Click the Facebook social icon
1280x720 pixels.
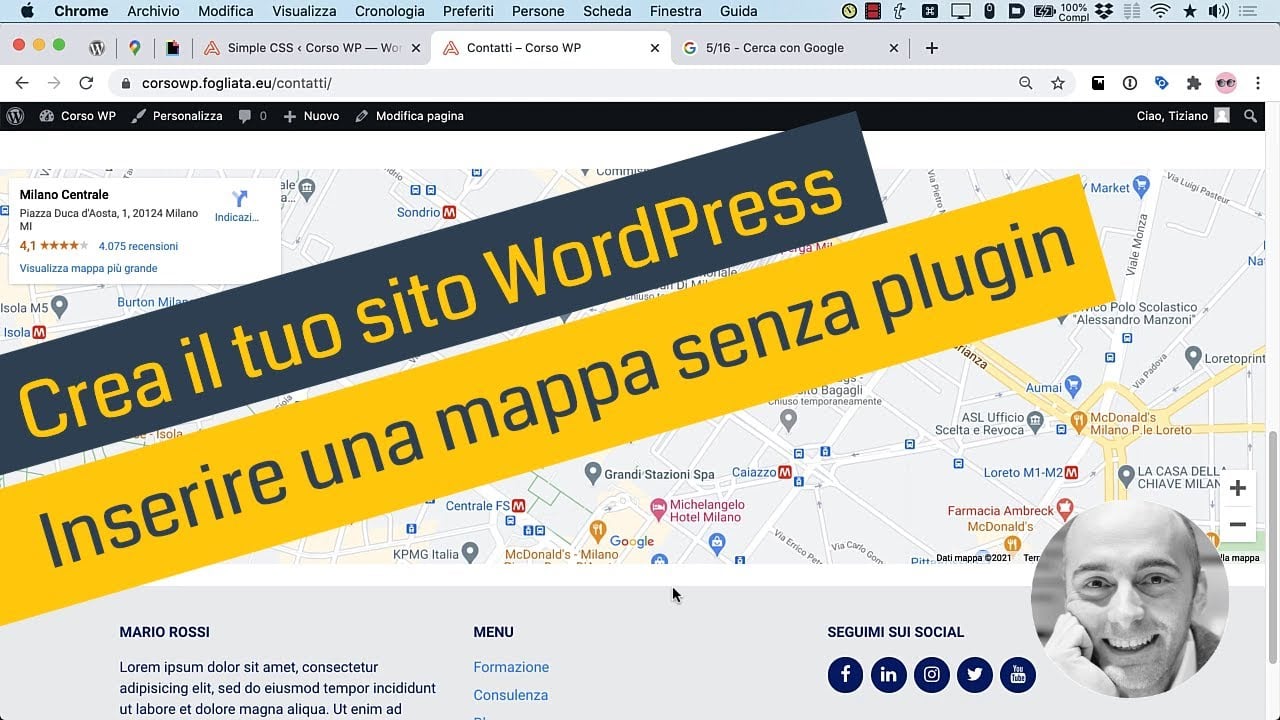coord(845,674)
